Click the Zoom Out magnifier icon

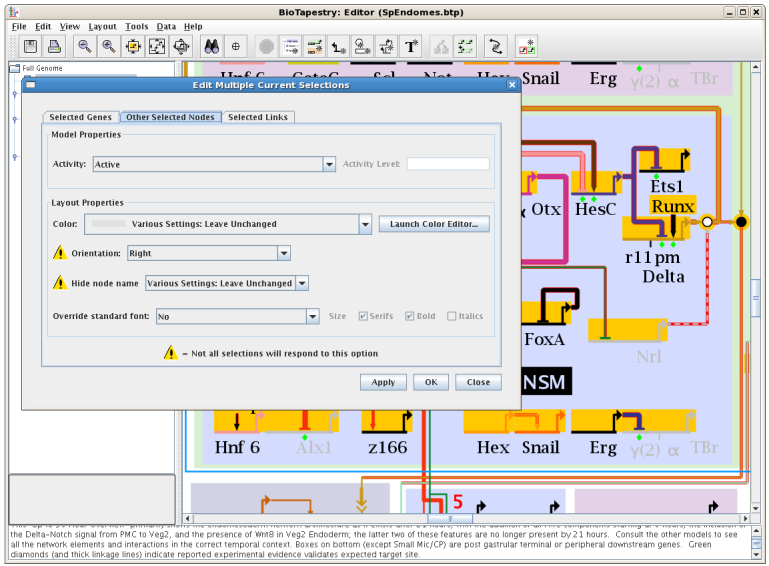pyautogui.click(x=85, y=46)
